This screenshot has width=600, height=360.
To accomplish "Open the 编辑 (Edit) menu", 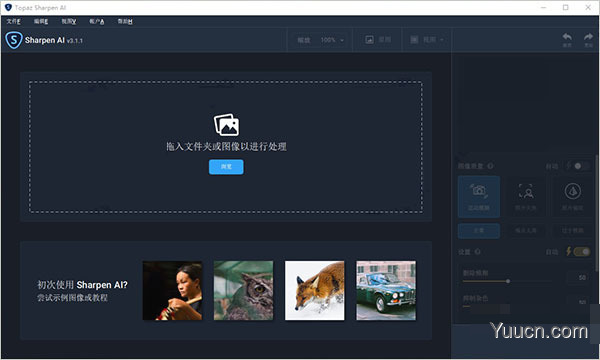I will [41, 21].
